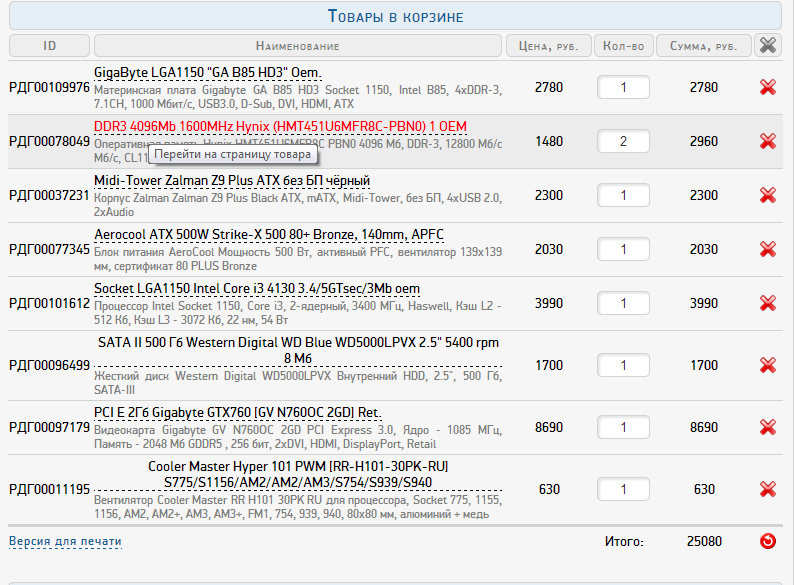
Task: Edit quantity field for Aerocool power supply
Action: point(623,249)
